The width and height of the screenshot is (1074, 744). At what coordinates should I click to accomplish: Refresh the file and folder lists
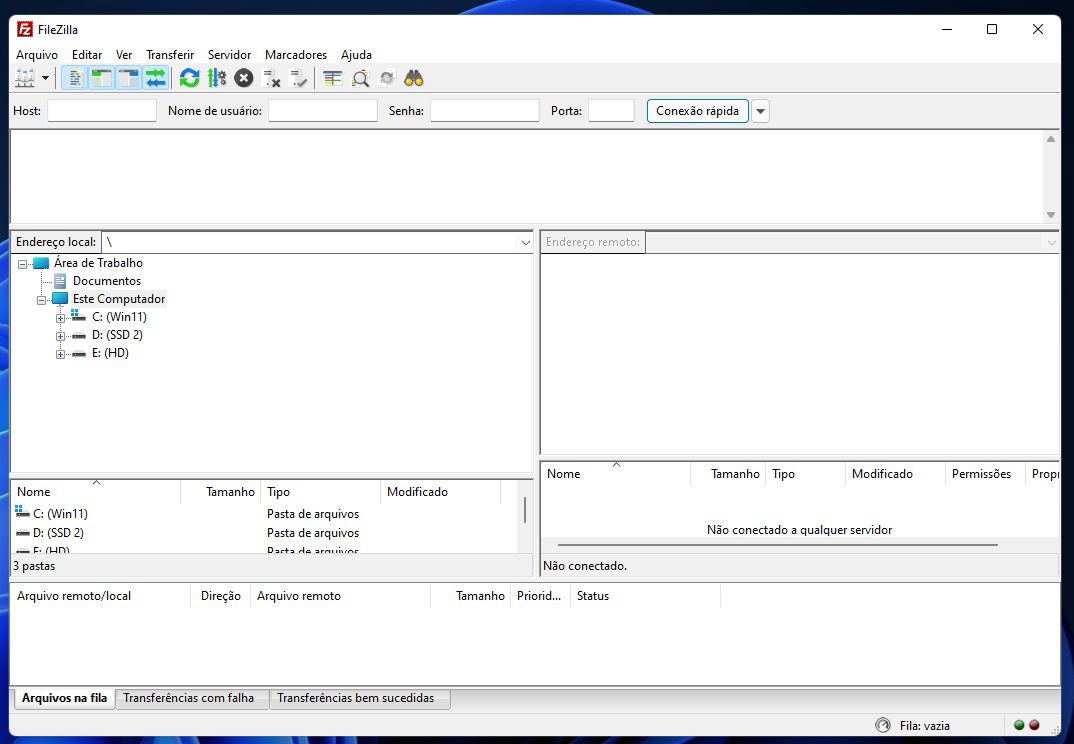coord(190,78)
